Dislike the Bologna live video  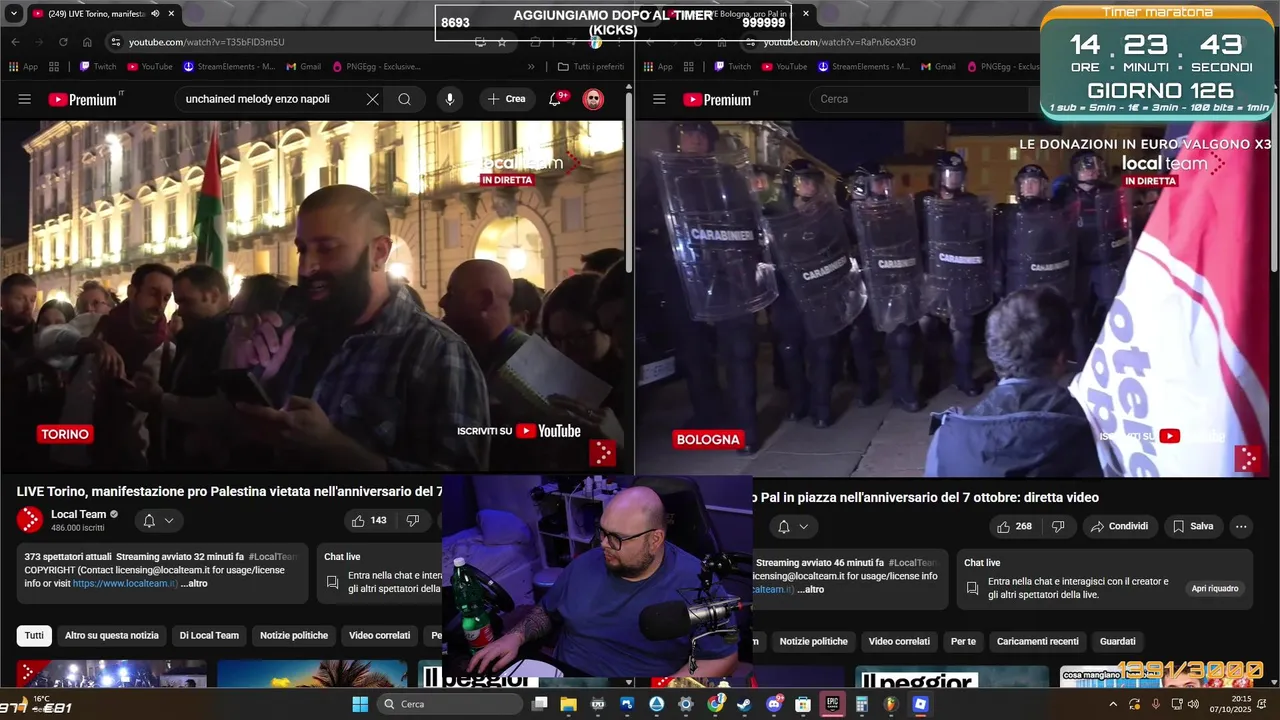pyautogui.click(x=1058, y=526)
